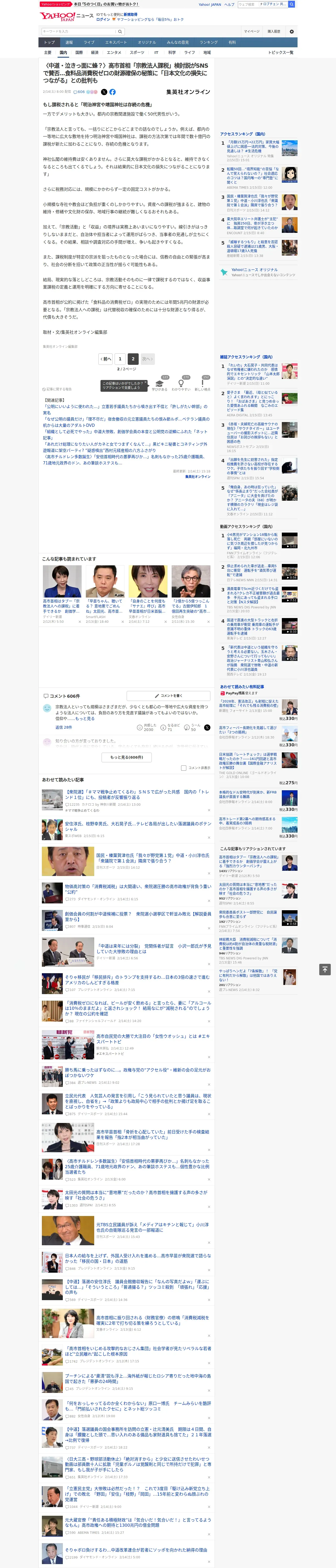The width and height of the screenshot is (336, 1568).
Task: Open the トピックス一覧 link
Action: pyautogui.click(x=281, y=52)
